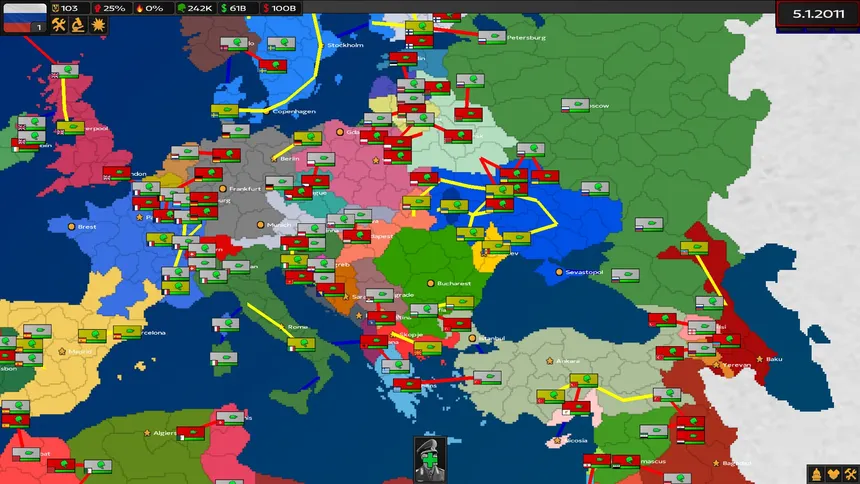Select the army unit in Scotland
The height and width of the screenshot is (484, 860).
pyautogui.click(x=65, y=70)
